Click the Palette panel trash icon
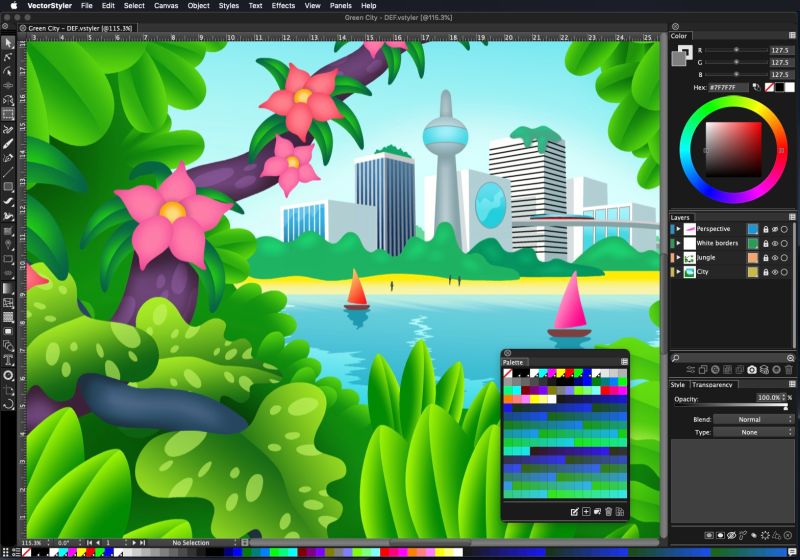The width and height of the screenshot is (800, 560). pyautogui.click(x=608, y=512)
